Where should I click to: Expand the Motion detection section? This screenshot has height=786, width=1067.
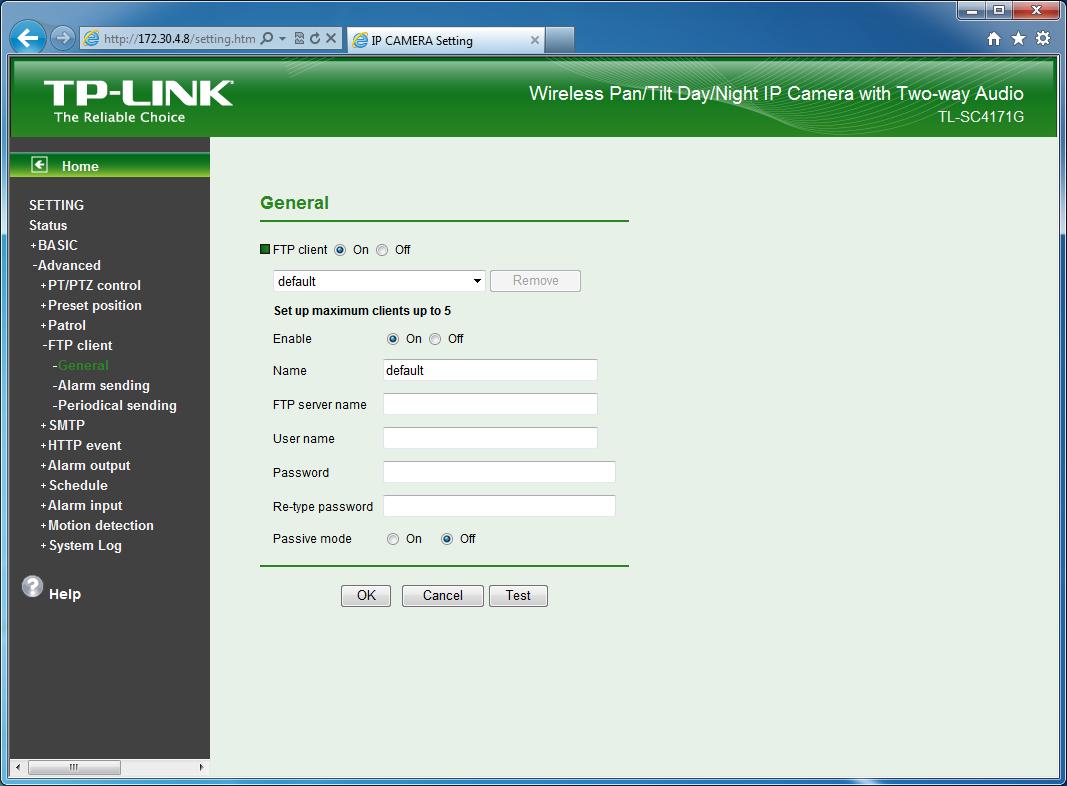point(97,525)
